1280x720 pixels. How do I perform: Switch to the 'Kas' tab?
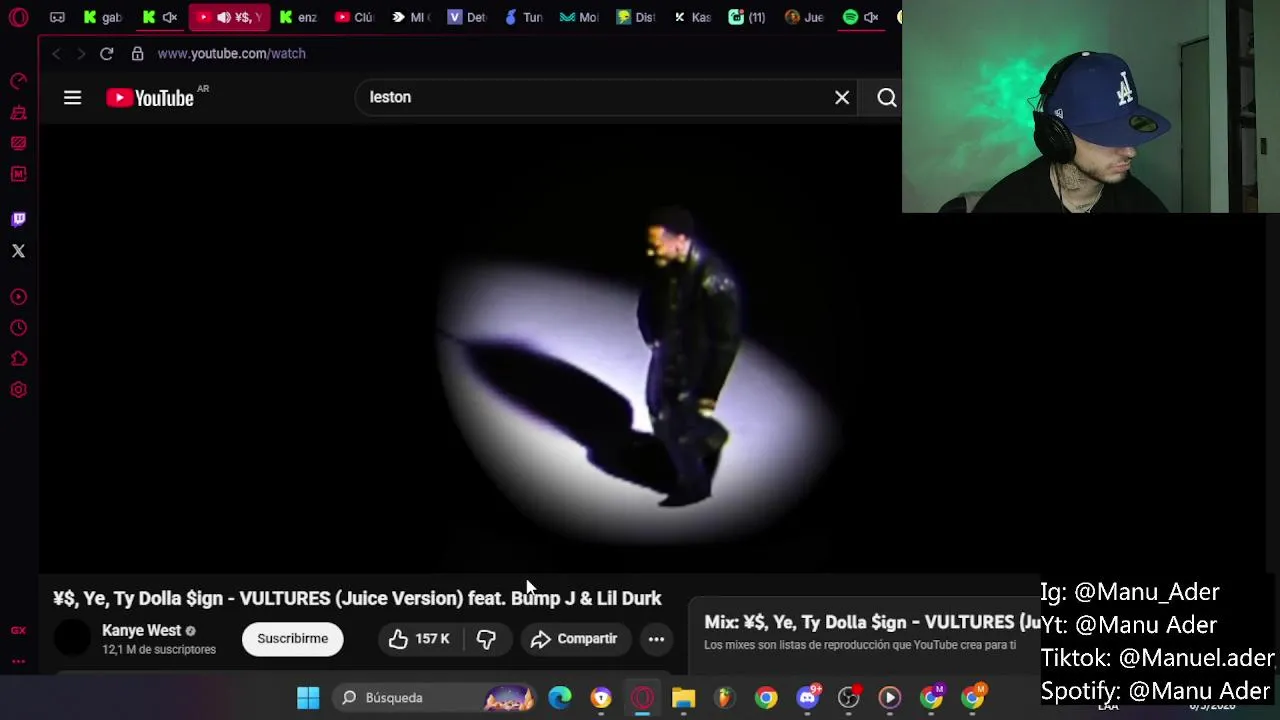(692, 17)
